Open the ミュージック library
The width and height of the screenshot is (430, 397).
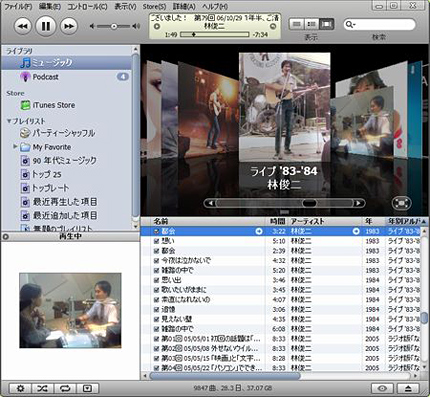(66, 62)
